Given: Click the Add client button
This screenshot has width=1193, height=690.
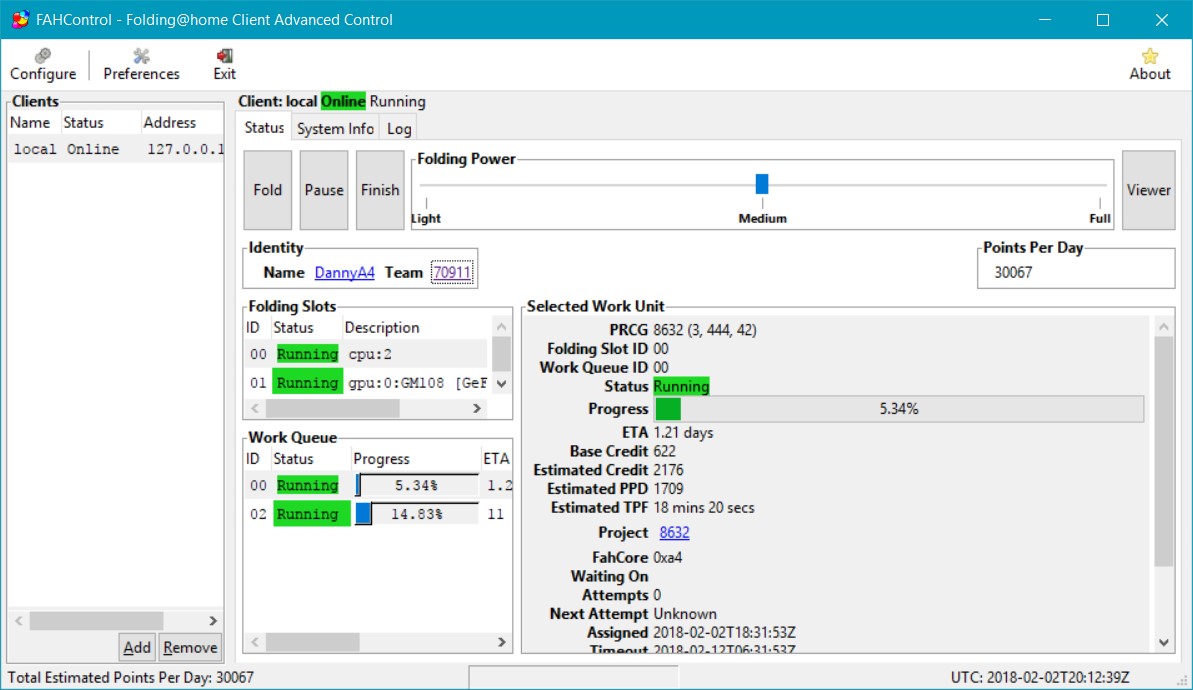Looking at the screenshot, I should coord(137,647).
